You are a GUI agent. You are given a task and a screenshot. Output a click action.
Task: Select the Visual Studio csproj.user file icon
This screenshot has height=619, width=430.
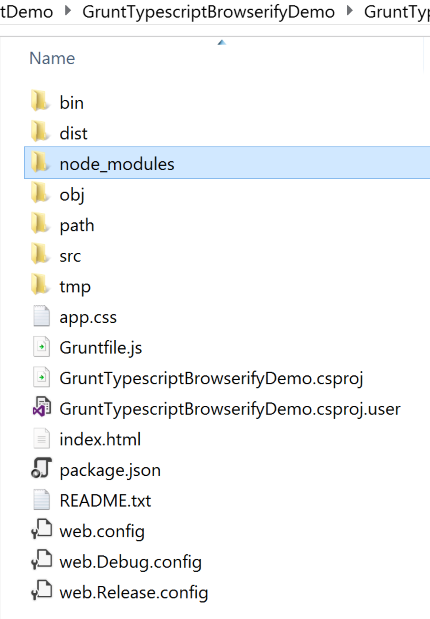41,408
